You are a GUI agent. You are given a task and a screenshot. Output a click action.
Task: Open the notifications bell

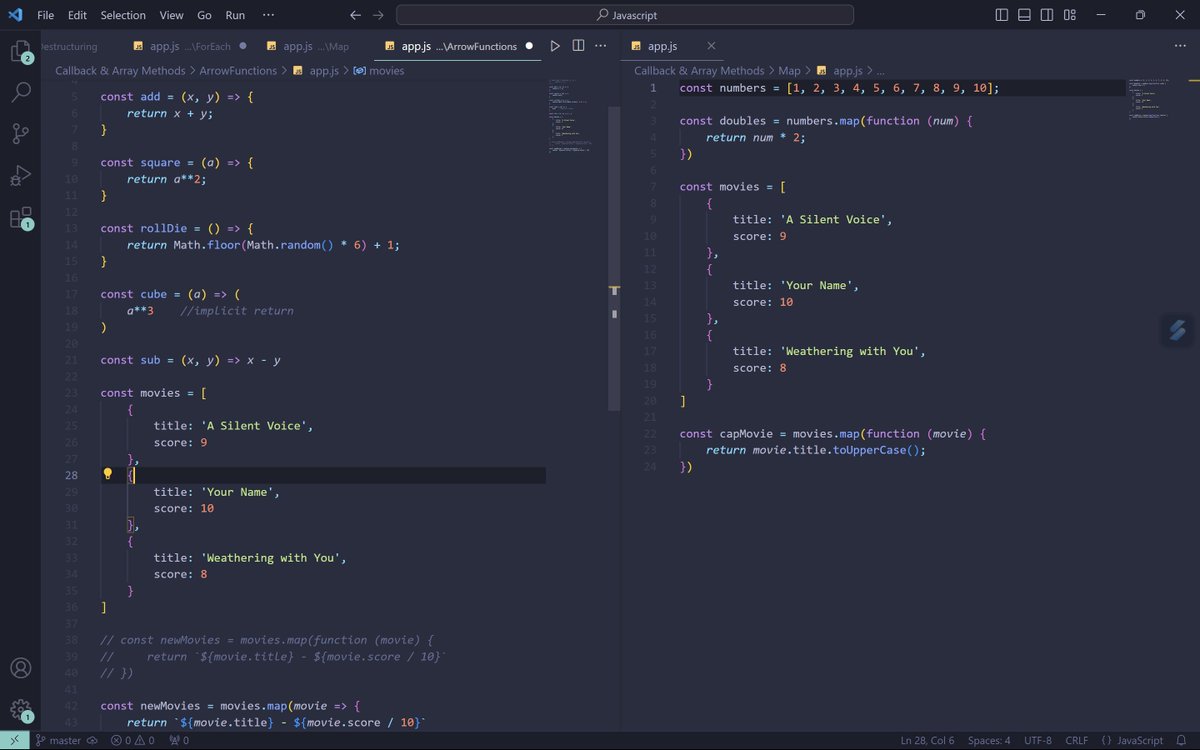point(1180,740)
